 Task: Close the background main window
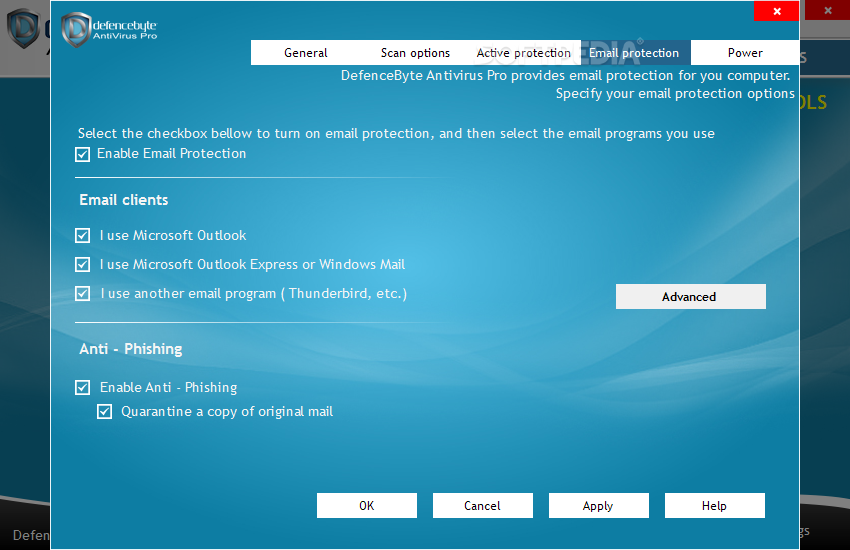click(x=827, y=10)
